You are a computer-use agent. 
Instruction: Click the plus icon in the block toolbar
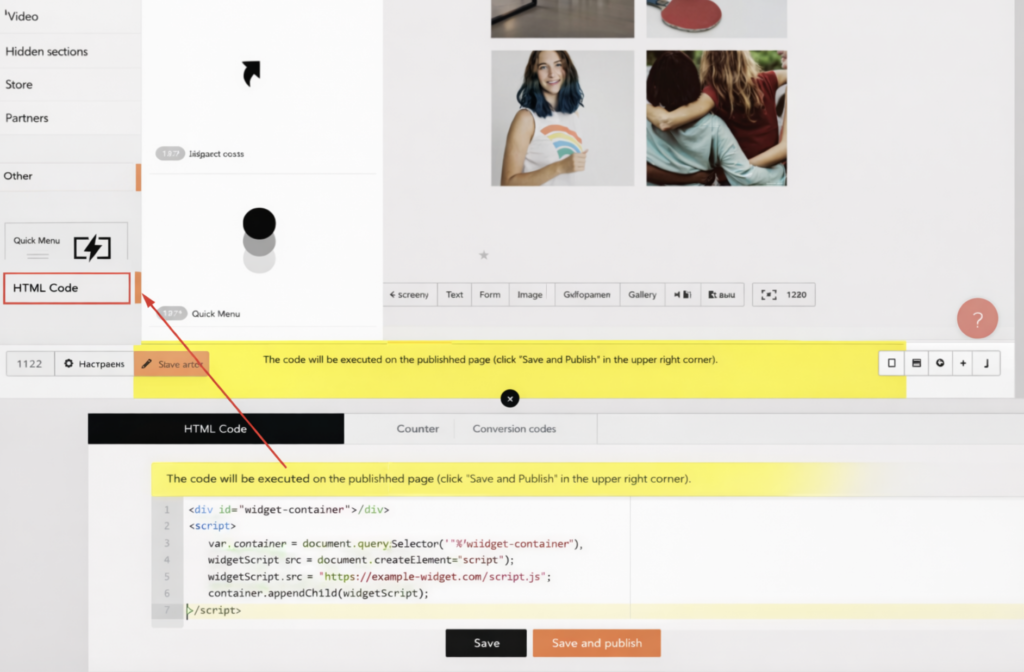click(963, 364)
